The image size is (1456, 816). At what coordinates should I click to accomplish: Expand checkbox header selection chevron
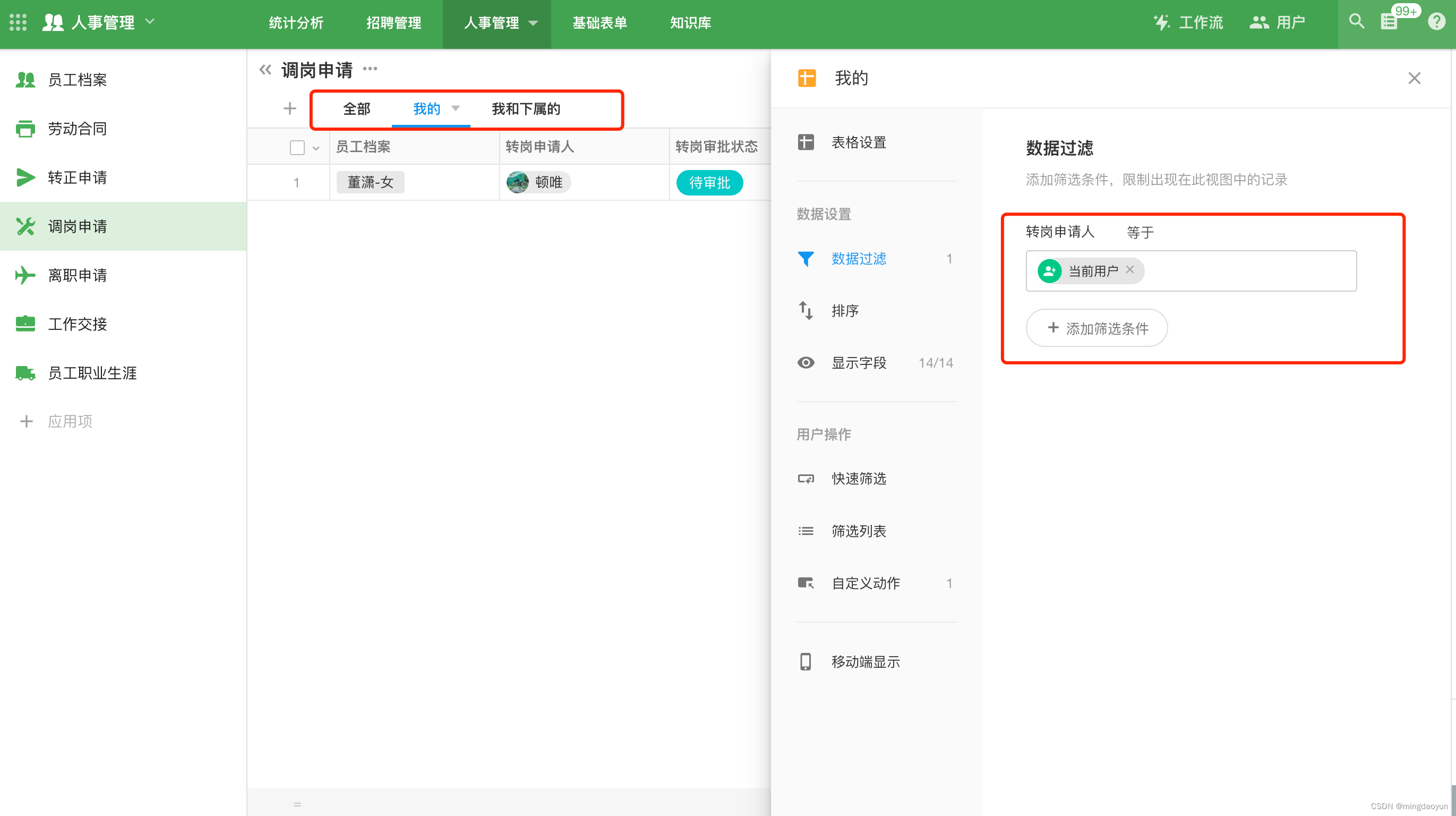(316, 148)
